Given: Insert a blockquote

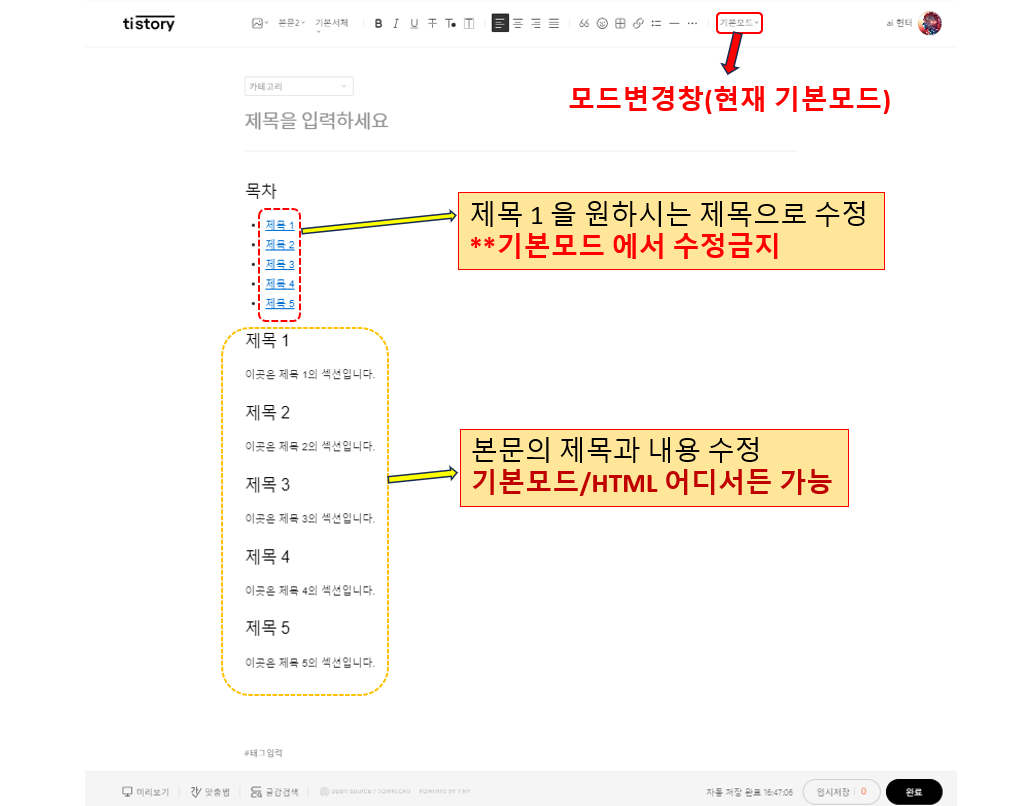Looking at the screenshot, I should click(583, 22).
